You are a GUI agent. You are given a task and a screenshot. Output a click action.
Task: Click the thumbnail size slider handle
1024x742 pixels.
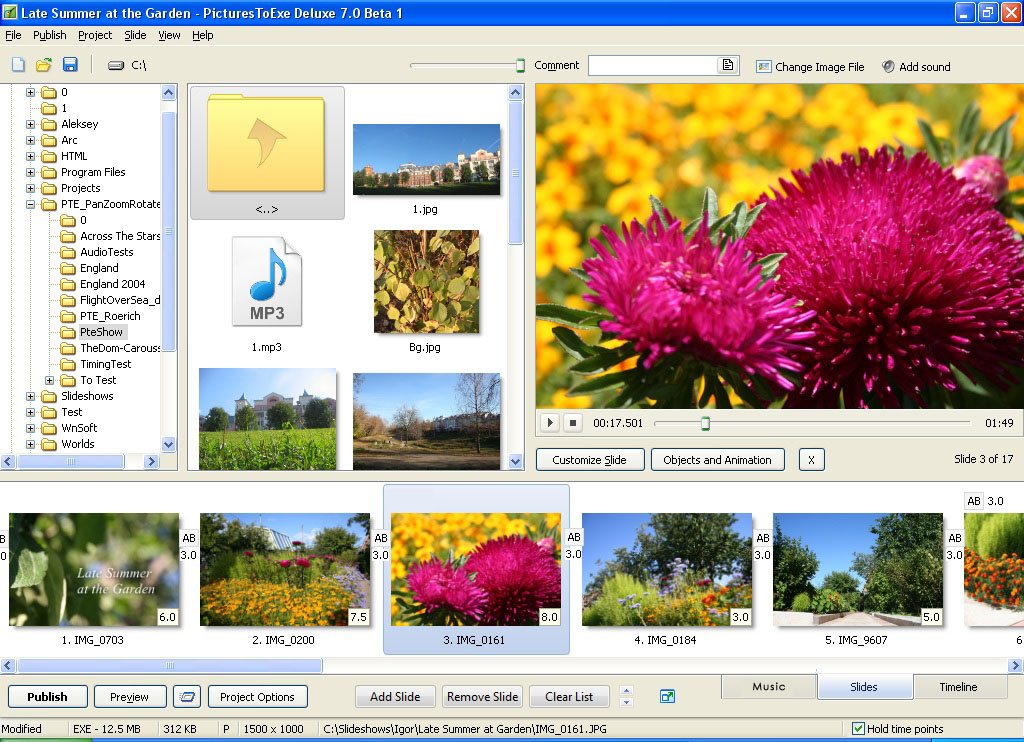point(520,66)
